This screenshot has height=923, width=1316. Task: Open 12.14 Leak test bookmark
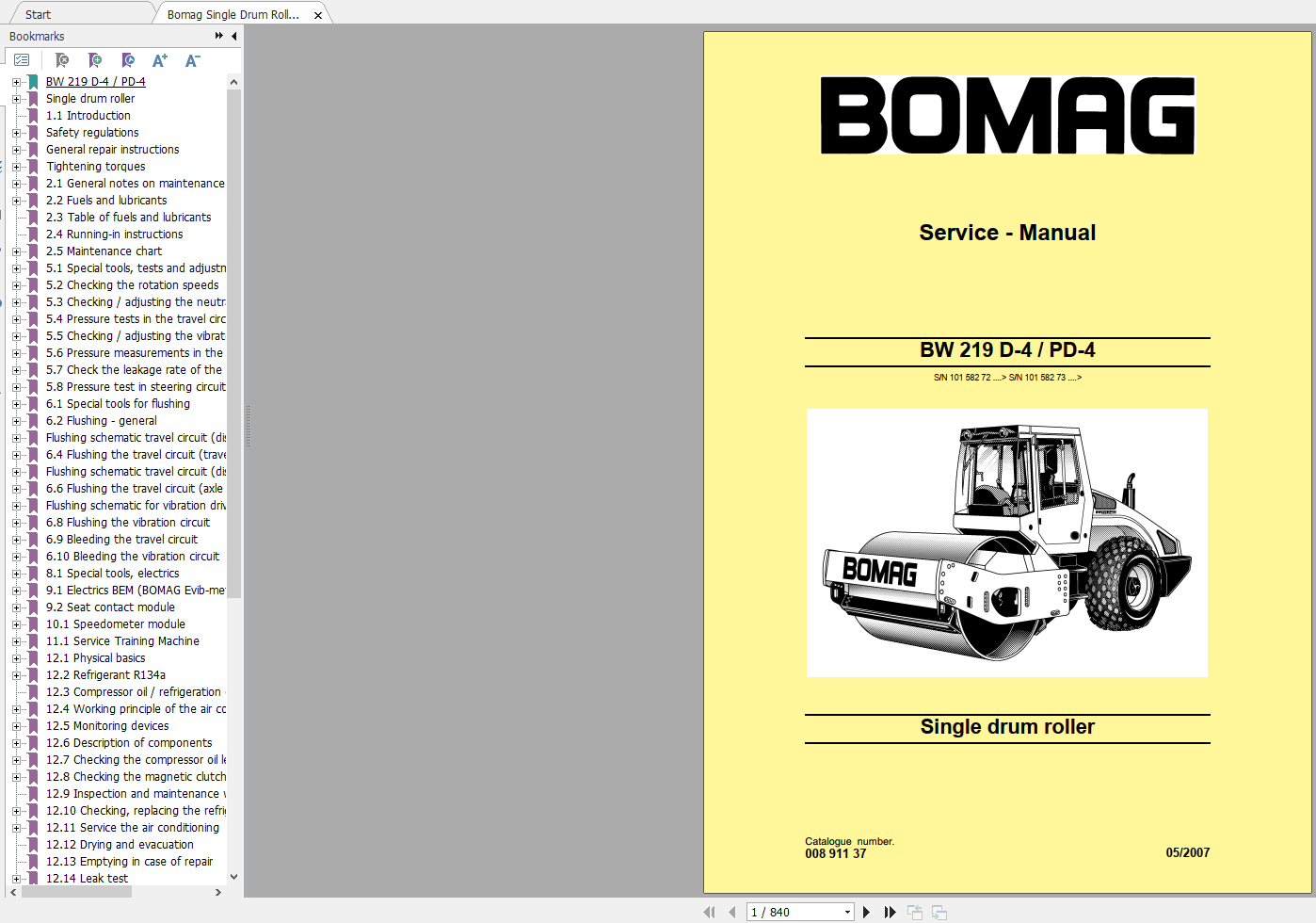point(88,879)
